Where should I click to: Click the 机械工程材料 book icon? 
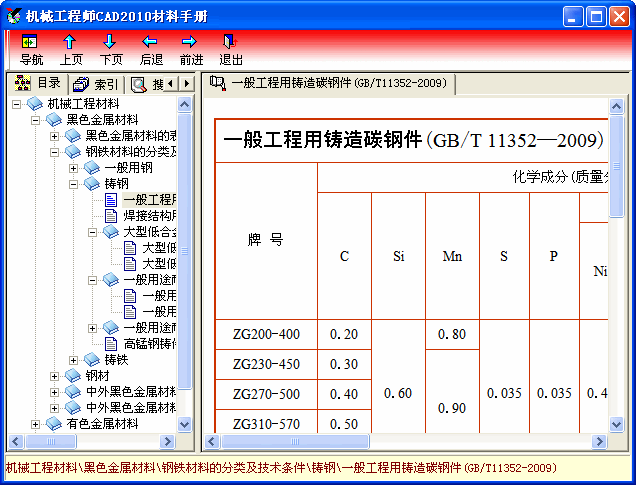(35, 104)
